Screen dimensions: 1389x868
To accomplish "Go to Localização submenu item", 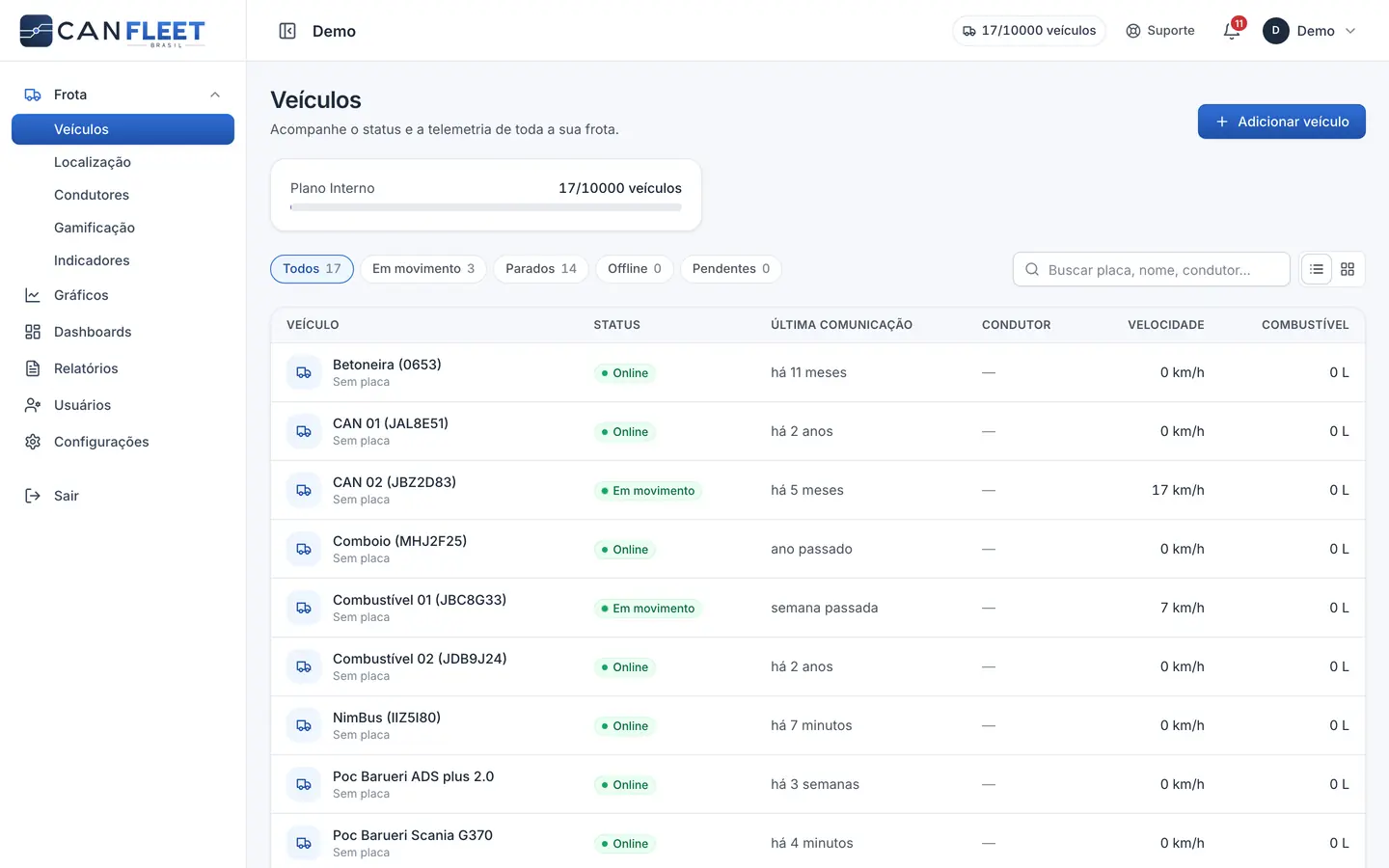I will [123, 162].
